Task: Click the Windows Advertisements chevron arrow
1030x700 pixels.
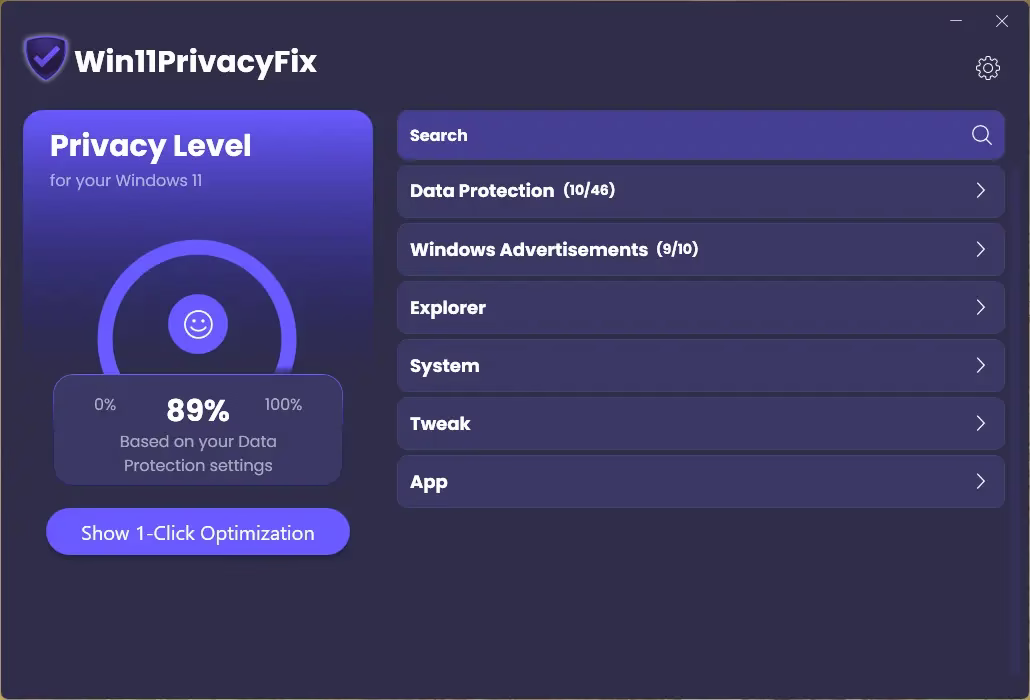Action: point(981,249)
